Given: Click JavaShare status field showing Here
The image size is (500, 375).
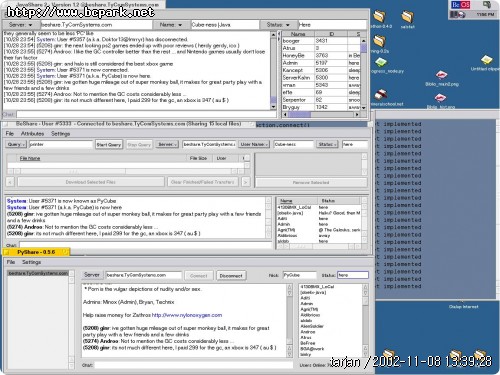Looking at the screenshot, I should pos(332,25).
